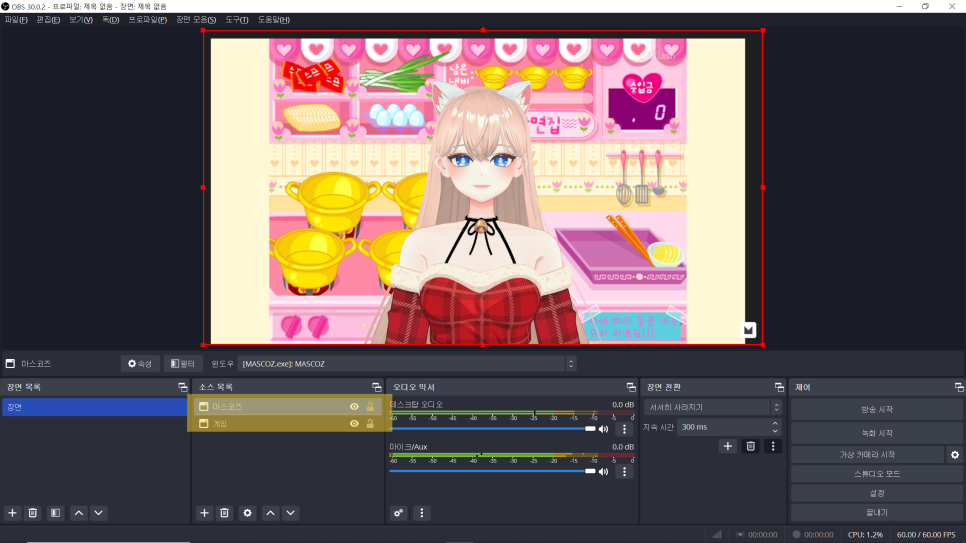
Task: Open virtual camera settings gear icon
Action: click(x=955, y=455)
